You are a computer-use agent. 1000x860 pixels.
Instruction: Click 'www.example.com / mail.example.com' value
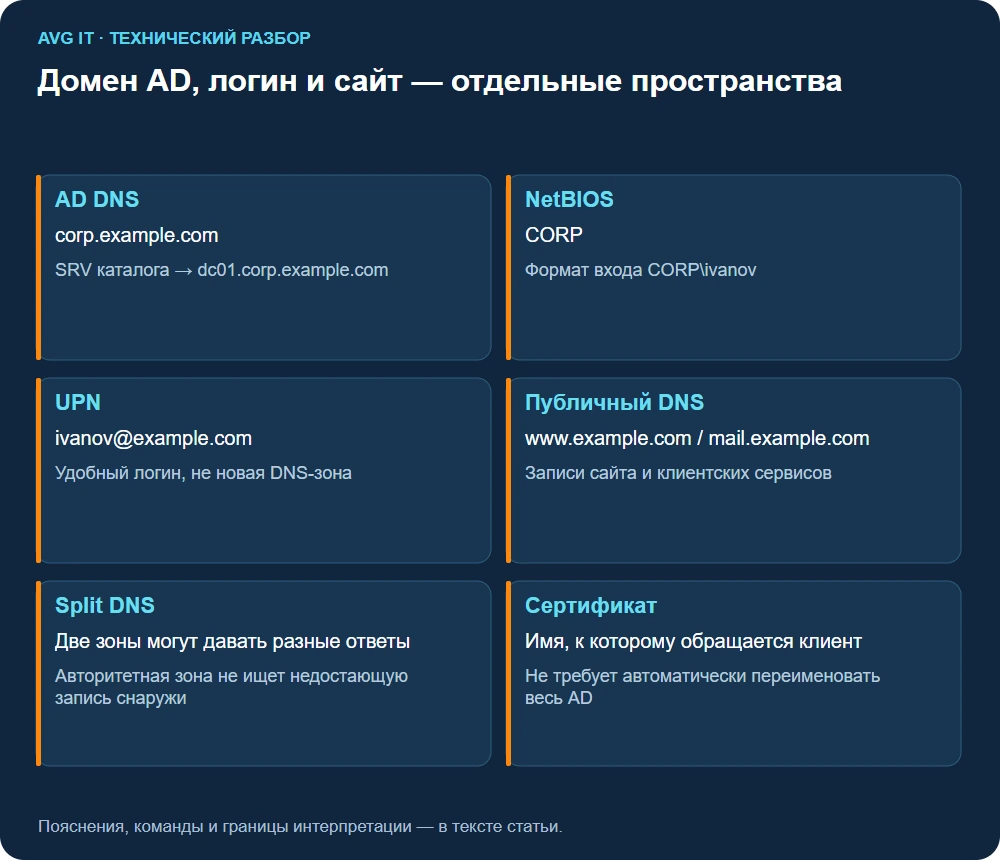click(697, 438)
